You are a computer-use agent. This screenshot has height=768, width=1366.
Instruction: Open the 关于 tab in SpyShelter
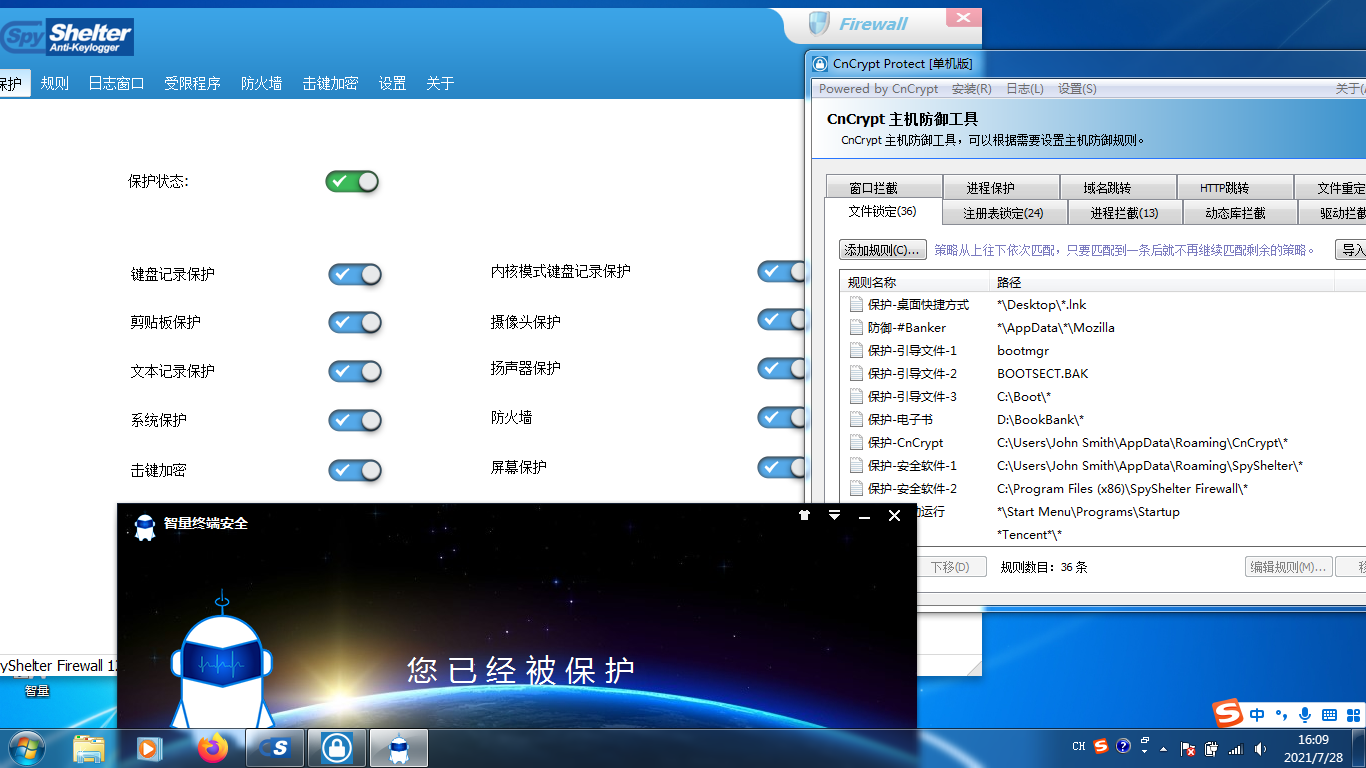440,84
